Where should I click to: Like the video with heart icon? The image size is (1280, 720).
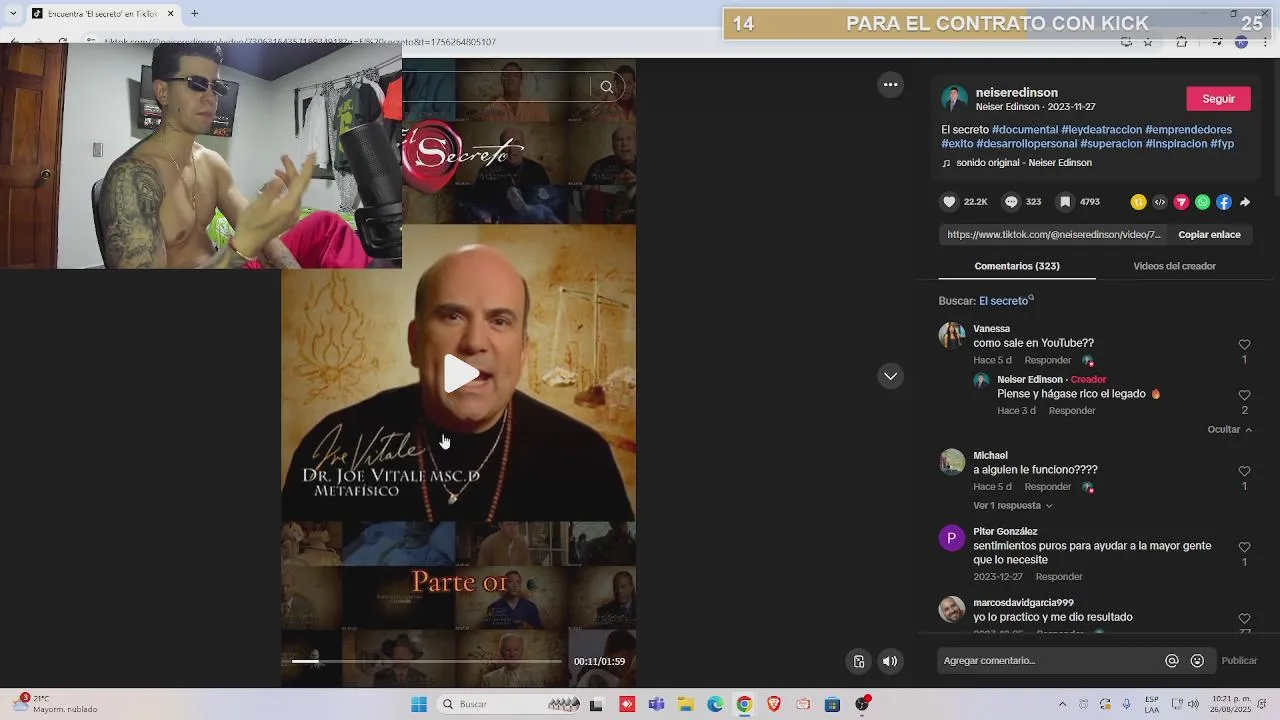[949, 202]
